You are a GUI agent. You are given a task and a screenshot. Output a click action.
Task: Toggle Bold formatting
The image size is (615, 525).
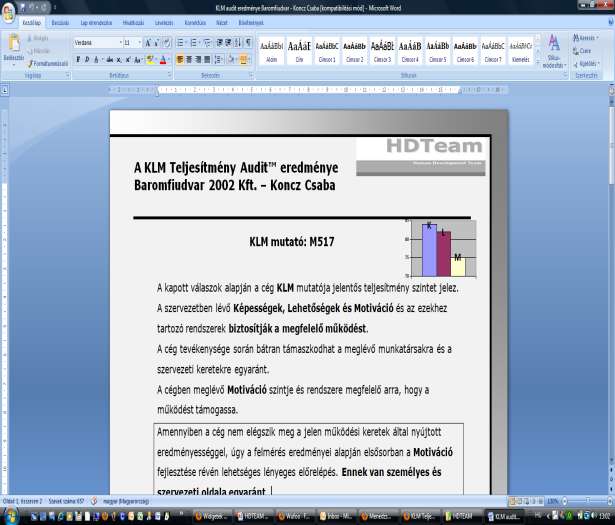point(78,60)
